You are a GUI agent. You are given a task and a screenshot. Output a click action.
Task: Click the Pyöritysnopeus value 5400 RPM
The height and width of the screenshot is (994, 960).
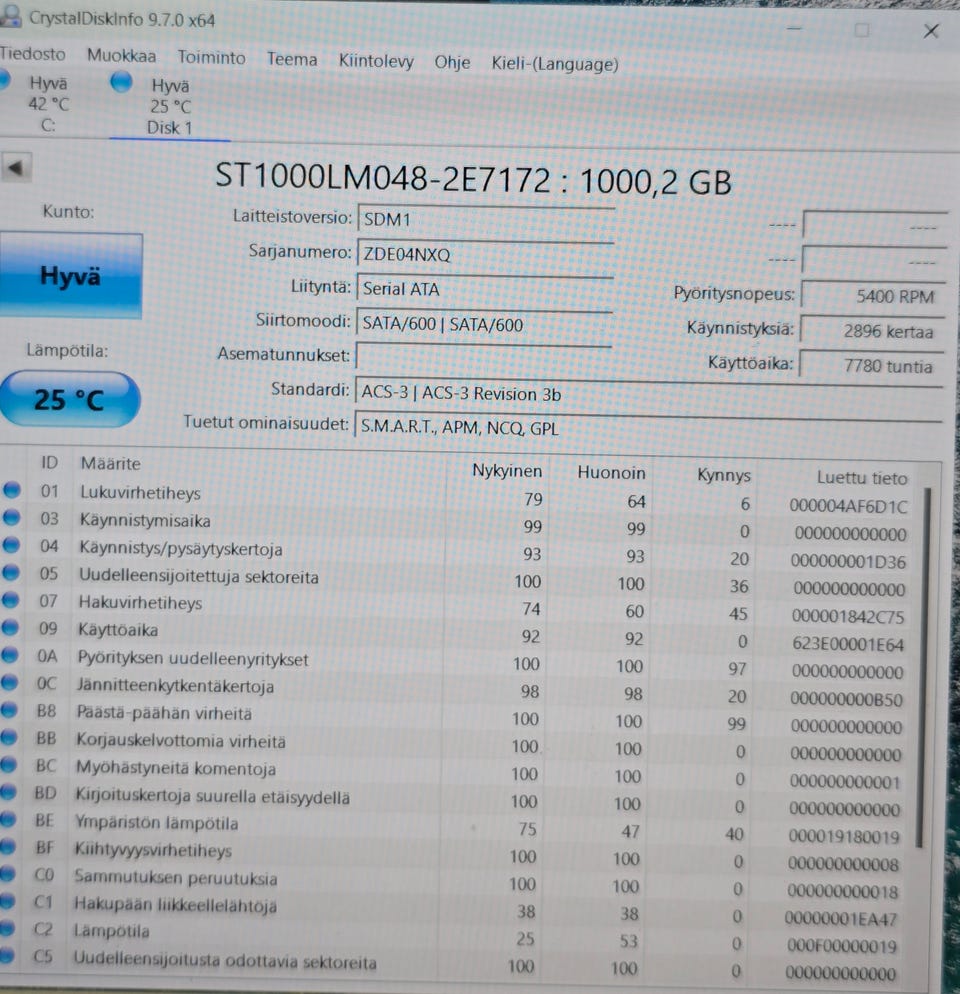(x=872, y=296)
